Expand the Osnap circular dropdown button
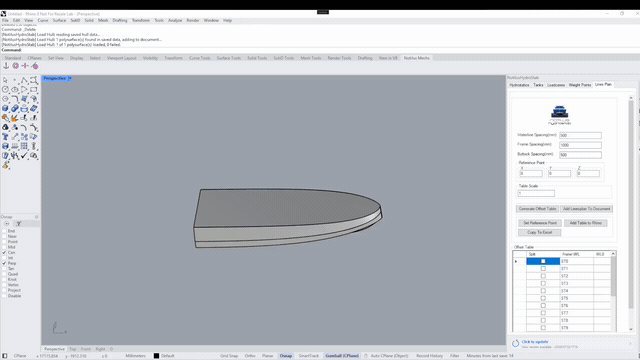The height and width of the screenshot is (360, 640). pyautogui.click(x=7, y=224)
